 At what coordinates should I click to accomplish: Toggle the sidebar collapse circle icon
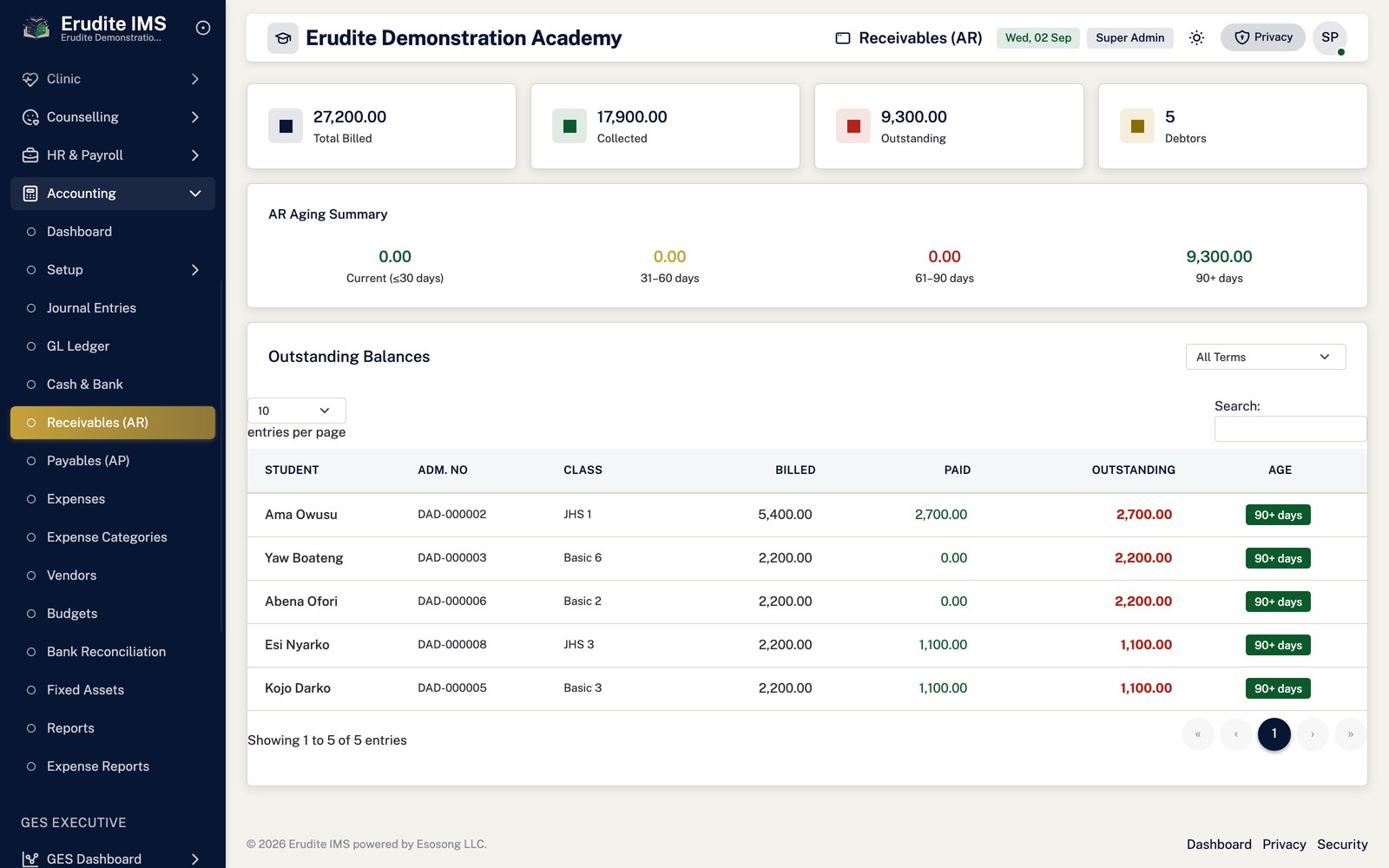tap(203, 28)
